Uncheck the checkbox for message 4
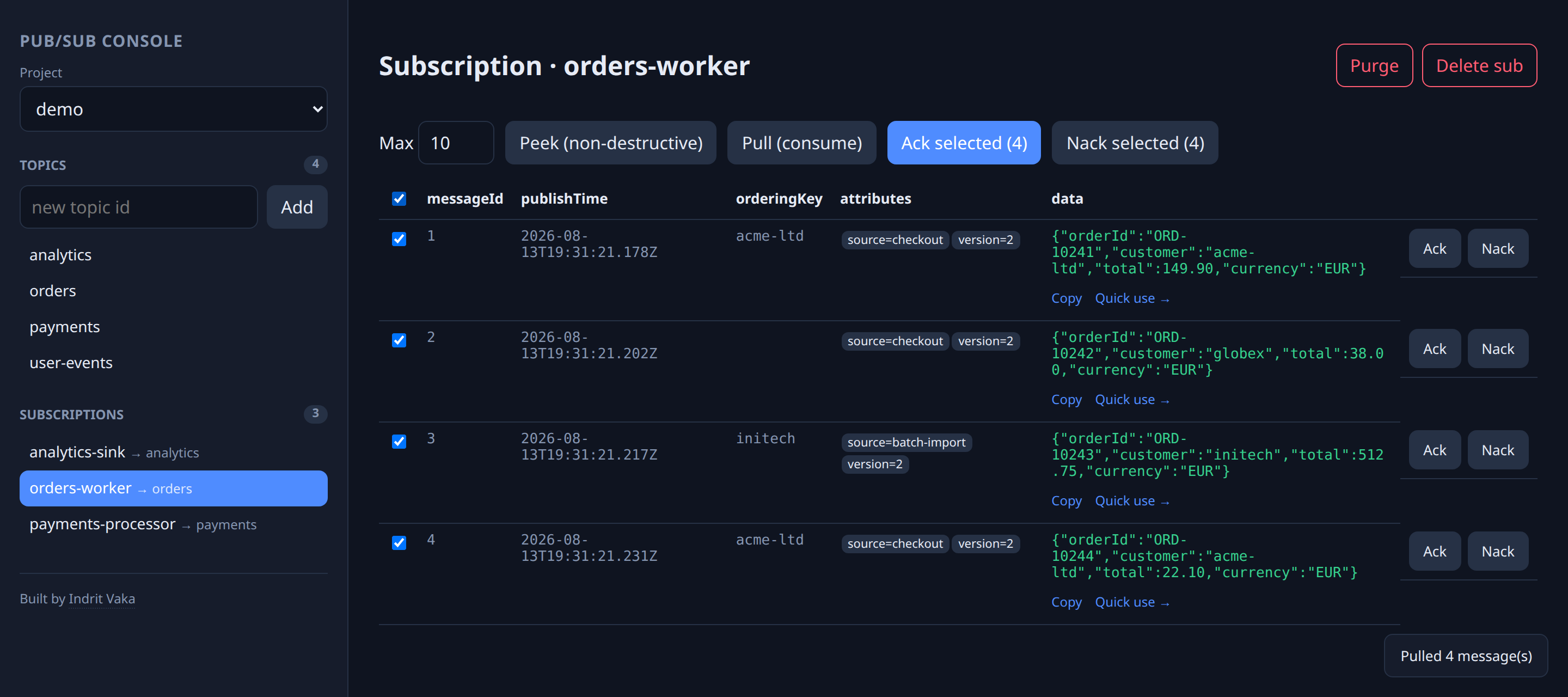1568x697 pixels. pyautogui.click(x=399, y=542)
